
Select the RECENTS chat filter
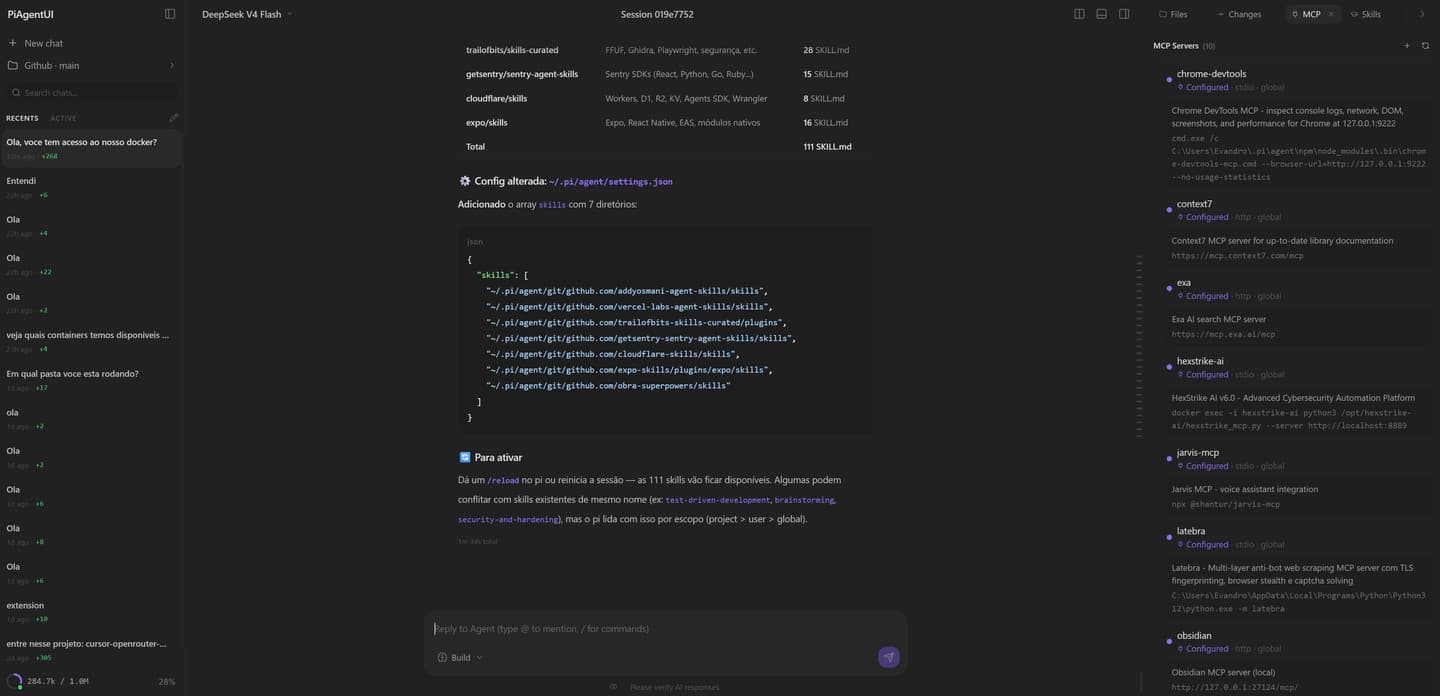(22, 118)
